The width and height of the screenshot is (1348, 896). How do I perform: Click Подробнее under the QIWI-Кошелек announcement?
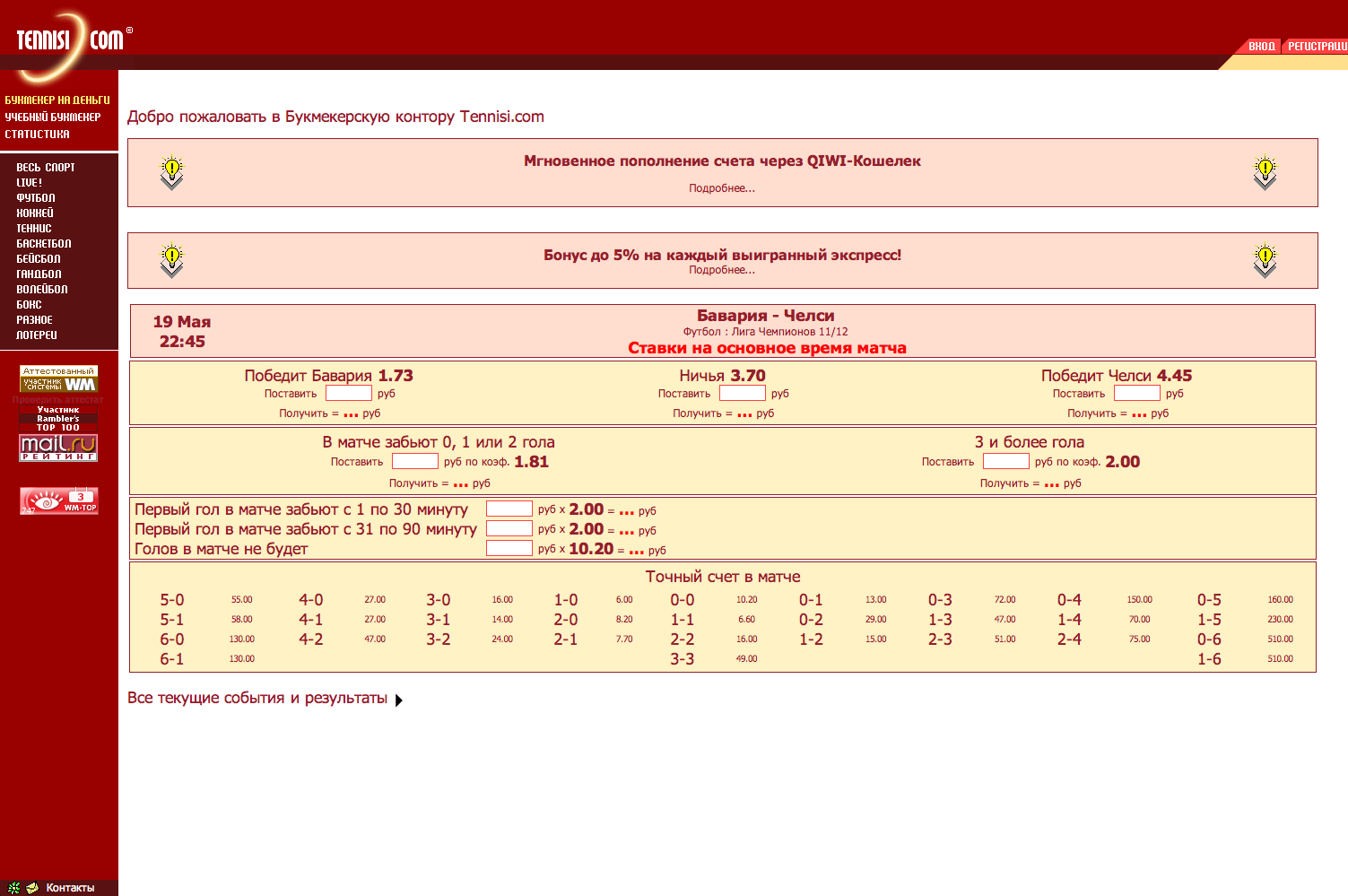click(x=721, y=188)
